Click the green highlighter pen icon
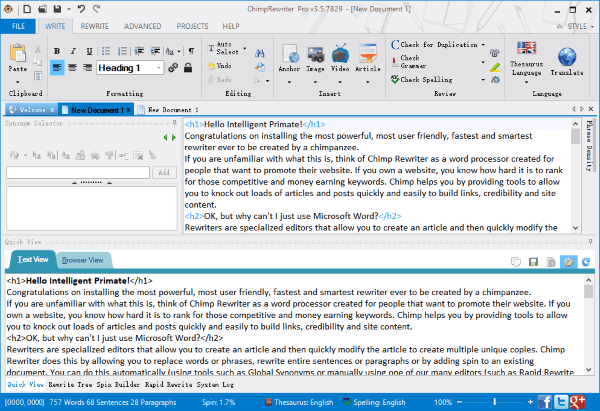600x411 pixels. click(x=495, y=67)
